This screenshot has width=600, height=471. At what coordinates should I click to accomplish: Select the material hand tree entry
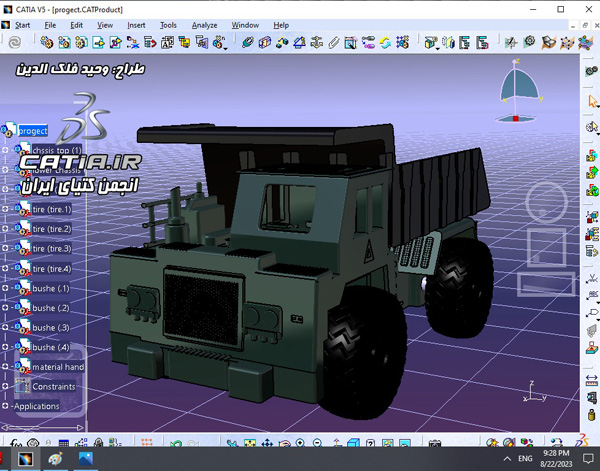(58, 367)
